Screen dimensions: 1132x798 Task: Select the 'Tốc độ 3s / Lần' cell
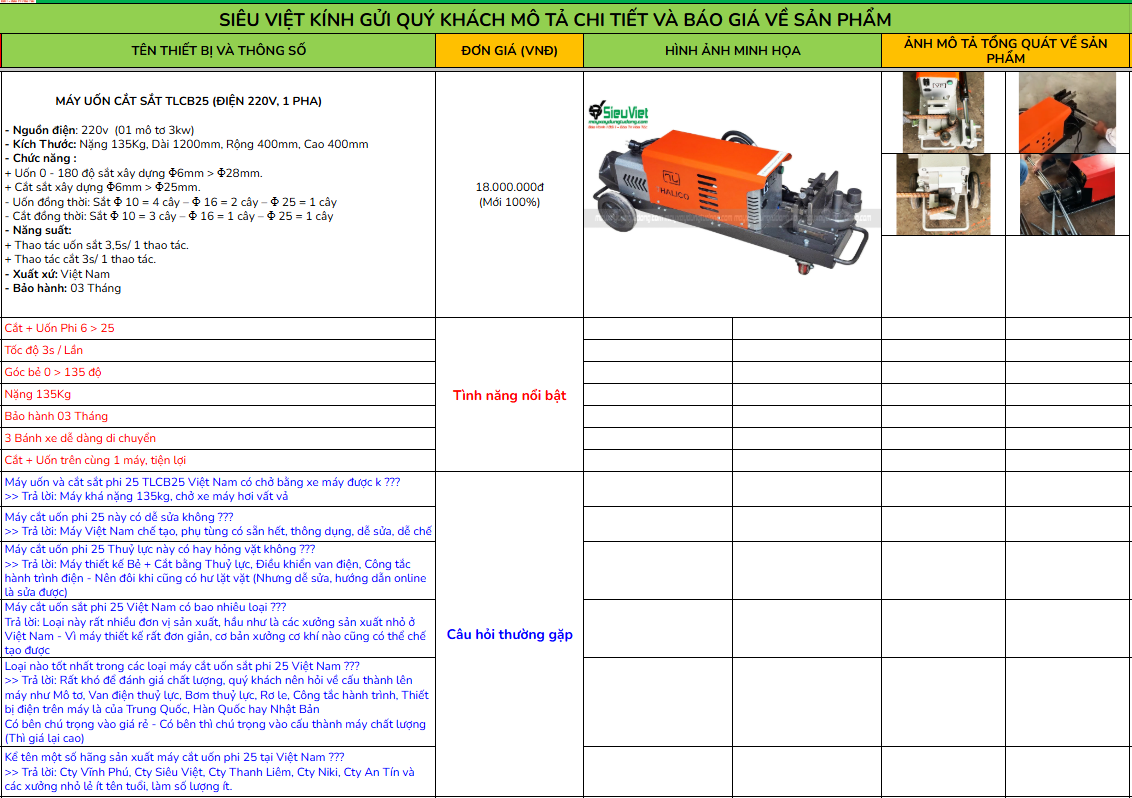(218, 351)
